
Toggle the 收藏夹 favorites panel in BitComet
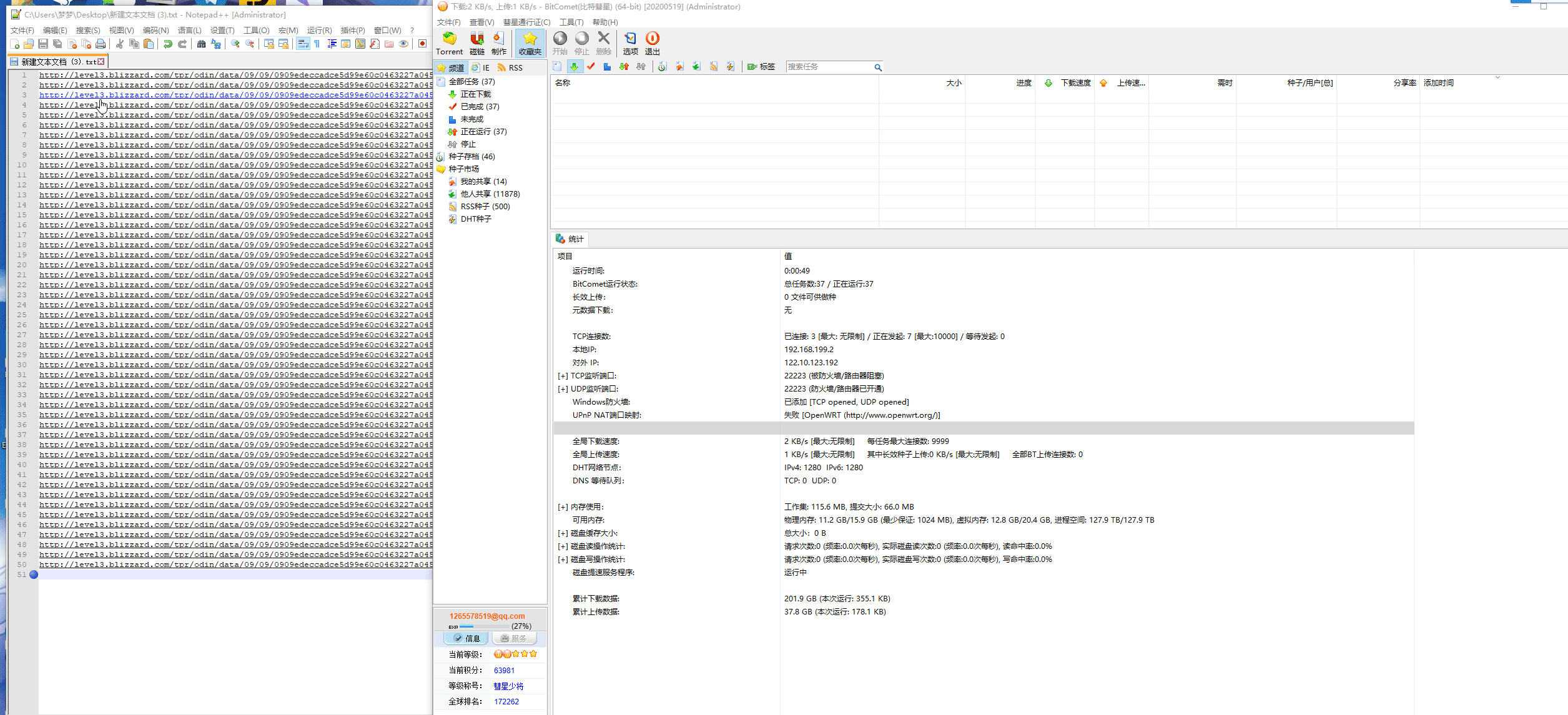(530, 44)
